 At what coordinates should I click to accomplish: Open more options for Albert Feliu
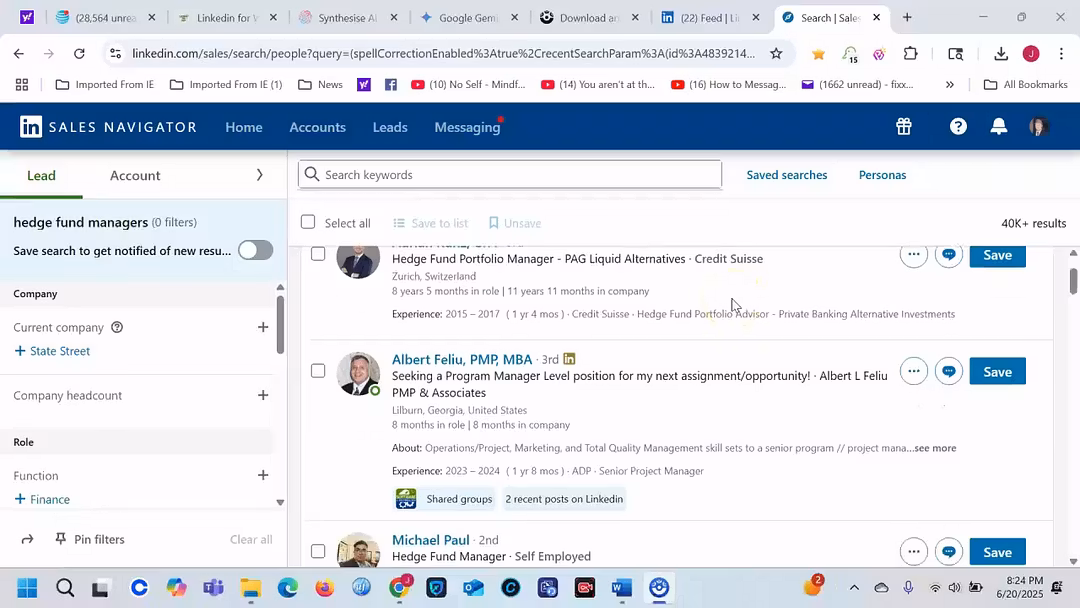tap(913, 371)
